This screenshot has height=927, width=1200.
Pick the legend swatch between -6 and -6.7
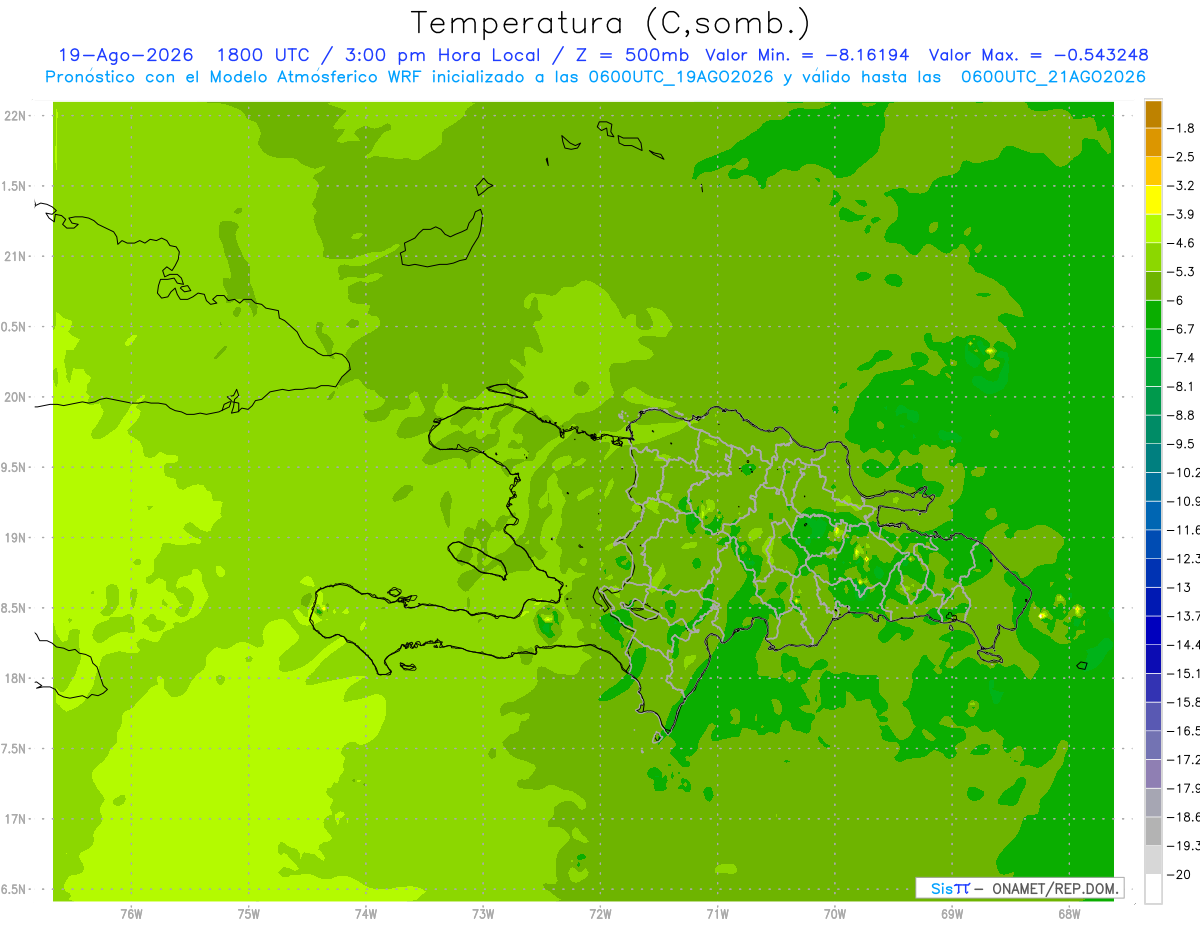[x=1153, y=314]
